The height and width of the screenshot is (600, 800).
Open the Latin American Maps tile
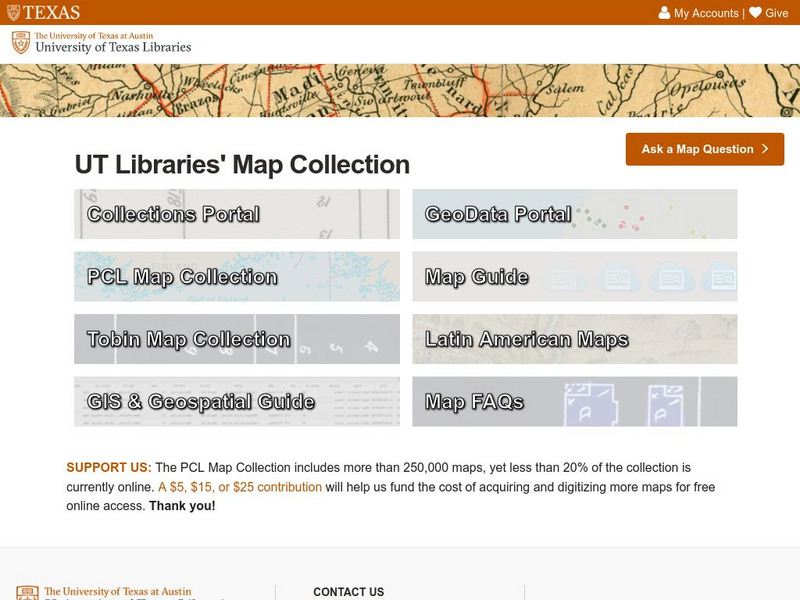[574, 339]
